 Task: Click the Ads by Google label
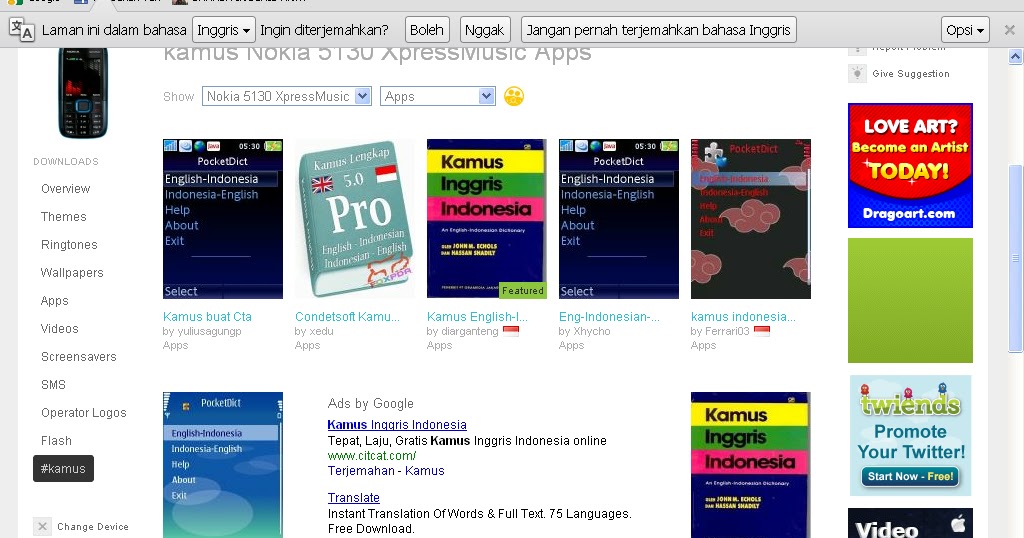point(370,404)
